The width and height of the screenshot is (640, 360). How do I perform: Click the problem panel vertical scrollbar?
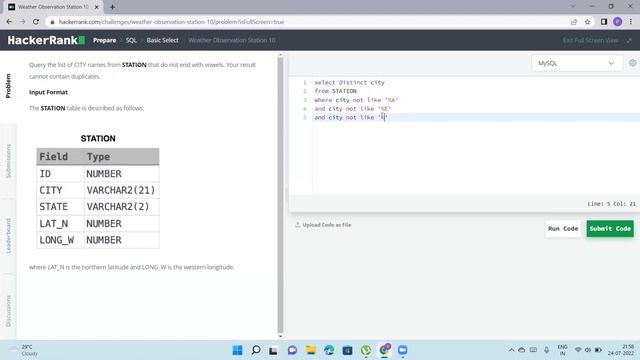tap(280, 195)
